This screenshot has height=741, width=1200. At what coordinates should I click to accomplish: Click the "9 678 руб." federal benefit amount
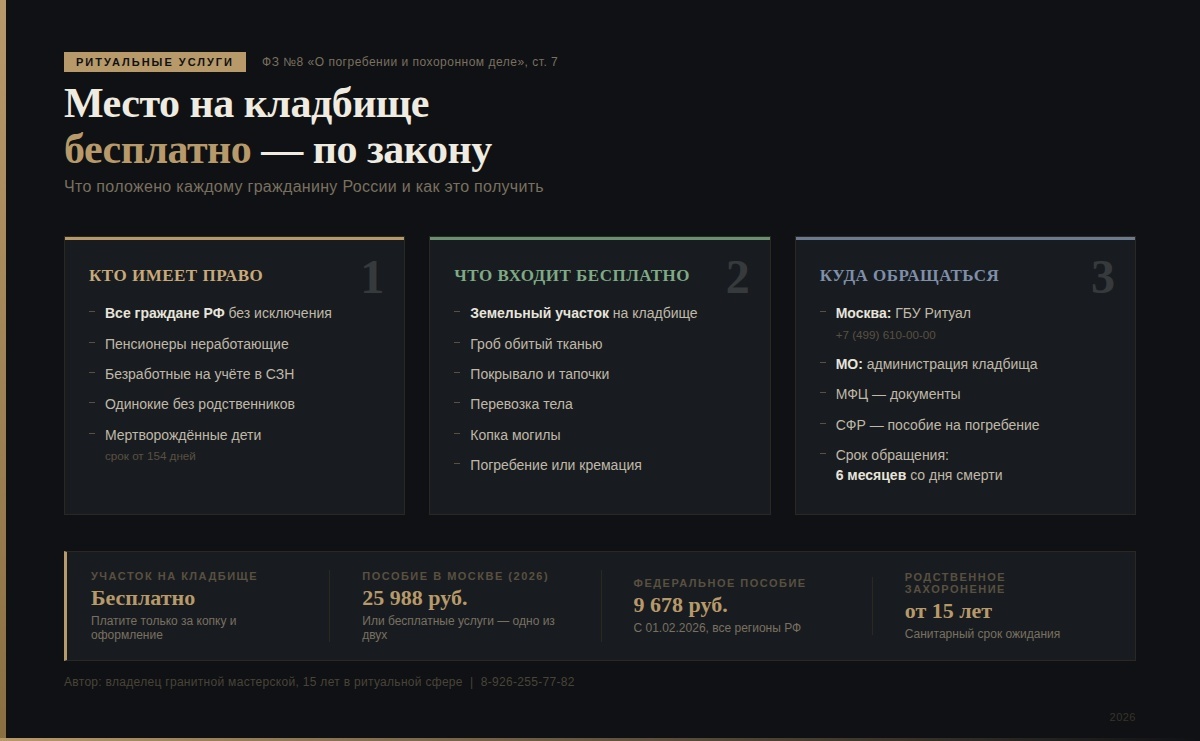point(683,606)
